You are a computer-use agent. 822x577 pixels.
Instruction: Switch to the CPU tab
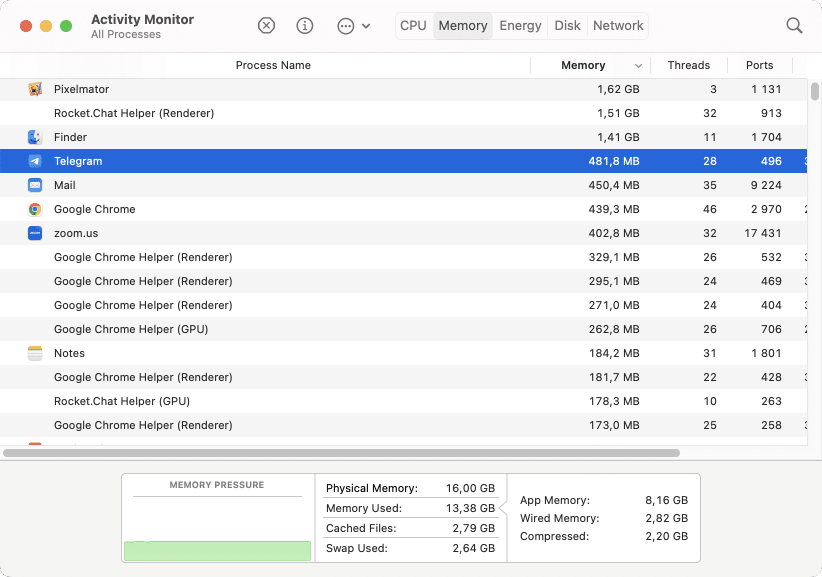click(x=413, y=26)
